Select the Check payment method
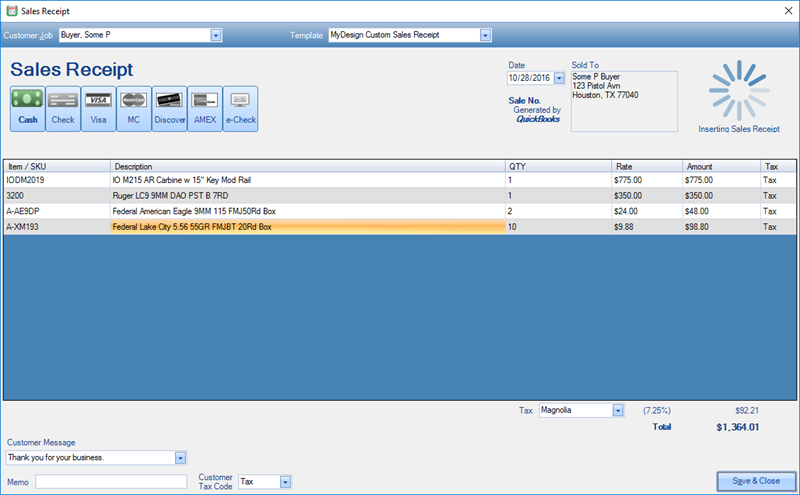This screenshot has height=495, width=800. [63, 109]
